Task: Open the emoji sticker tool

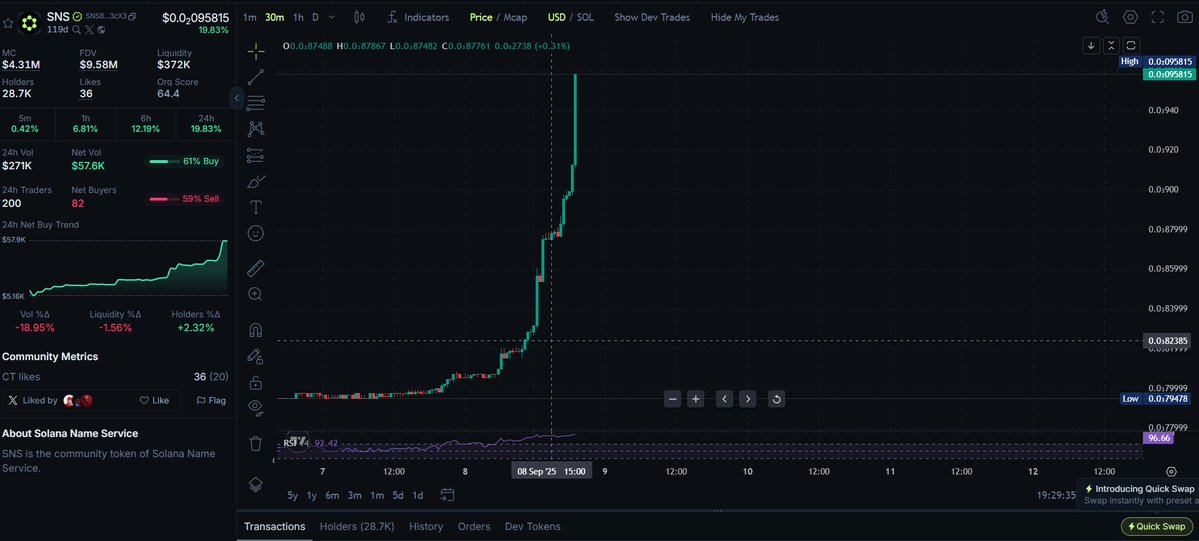Action: (256, 233)
